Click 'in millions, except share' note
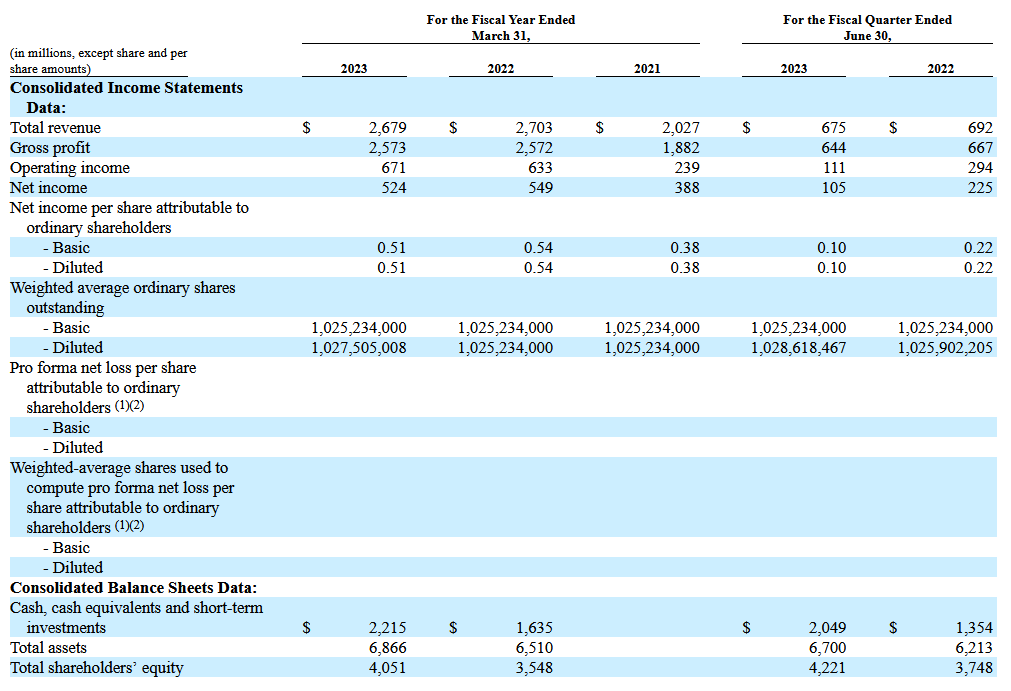The height and width of the screenshot is (691, 1011). pos(99,61)
